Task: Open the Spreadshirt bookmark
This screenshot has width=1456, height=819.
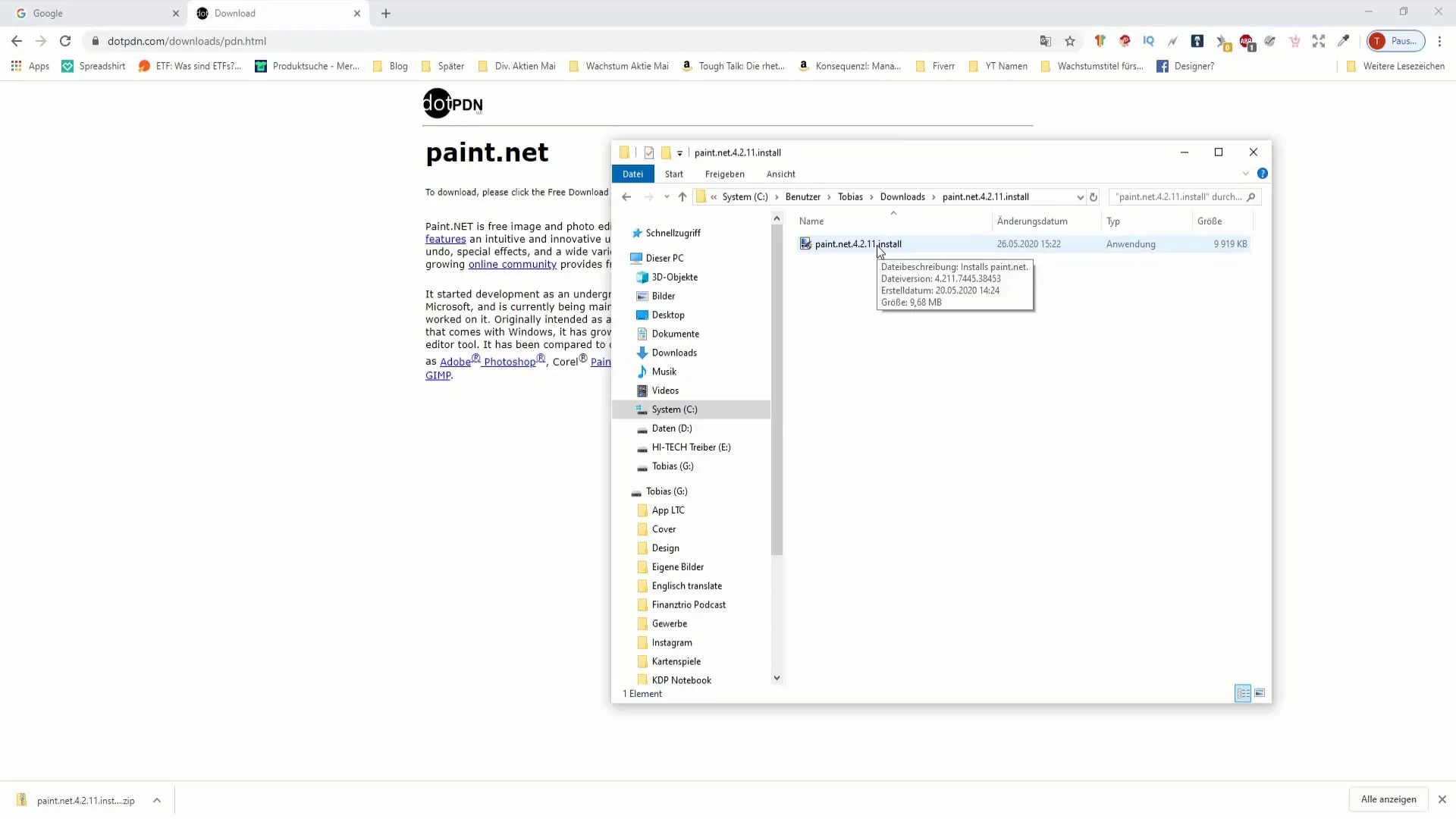Action: tap(94, 66)
